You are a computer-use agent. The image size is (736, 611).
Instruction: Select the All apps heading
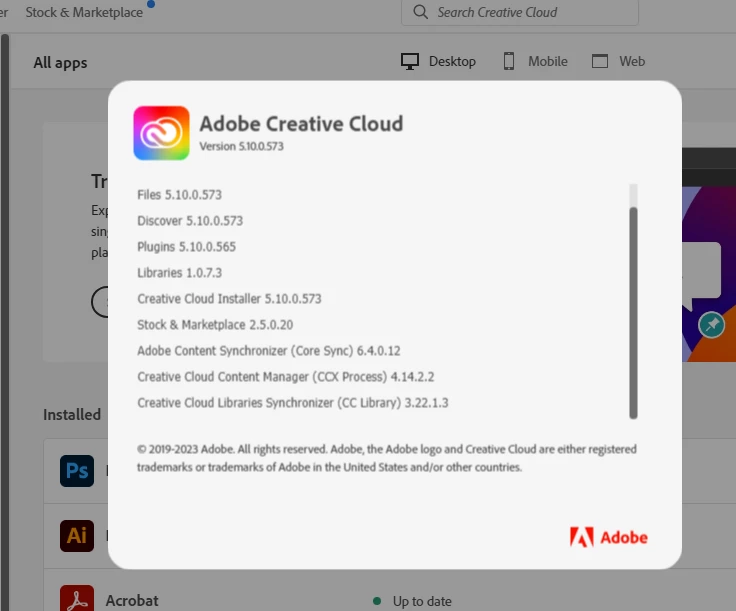(x=60, y=62)
